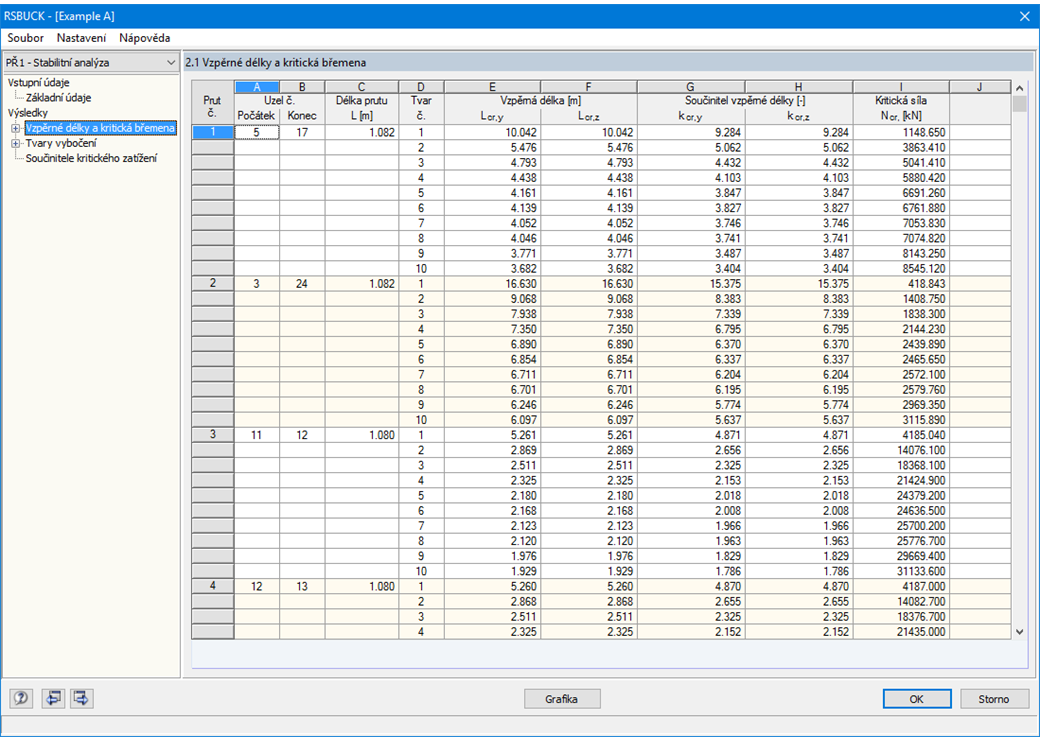
Task: Click start node cell with value 5
Action: 257,132
